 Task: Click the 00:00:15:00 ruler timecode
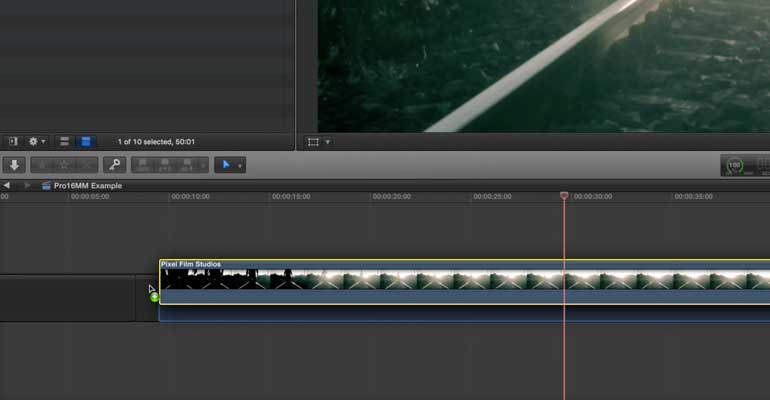pos(291,196)
